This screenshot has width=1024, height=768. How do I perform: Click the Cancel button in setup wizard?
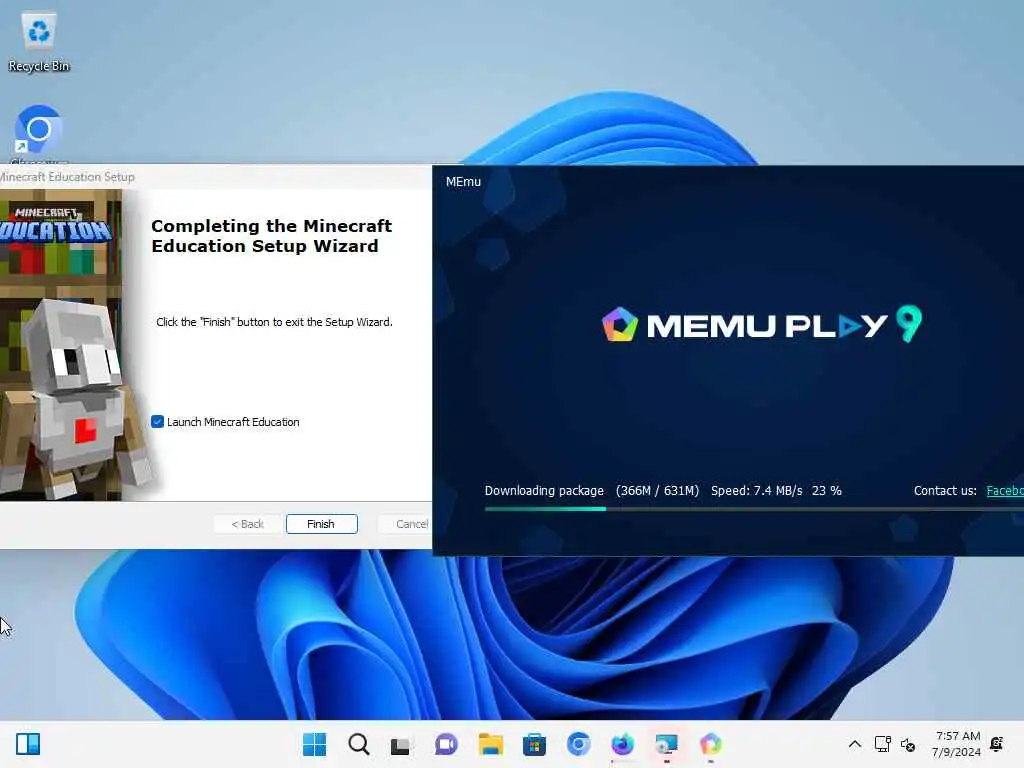(405, 524)
